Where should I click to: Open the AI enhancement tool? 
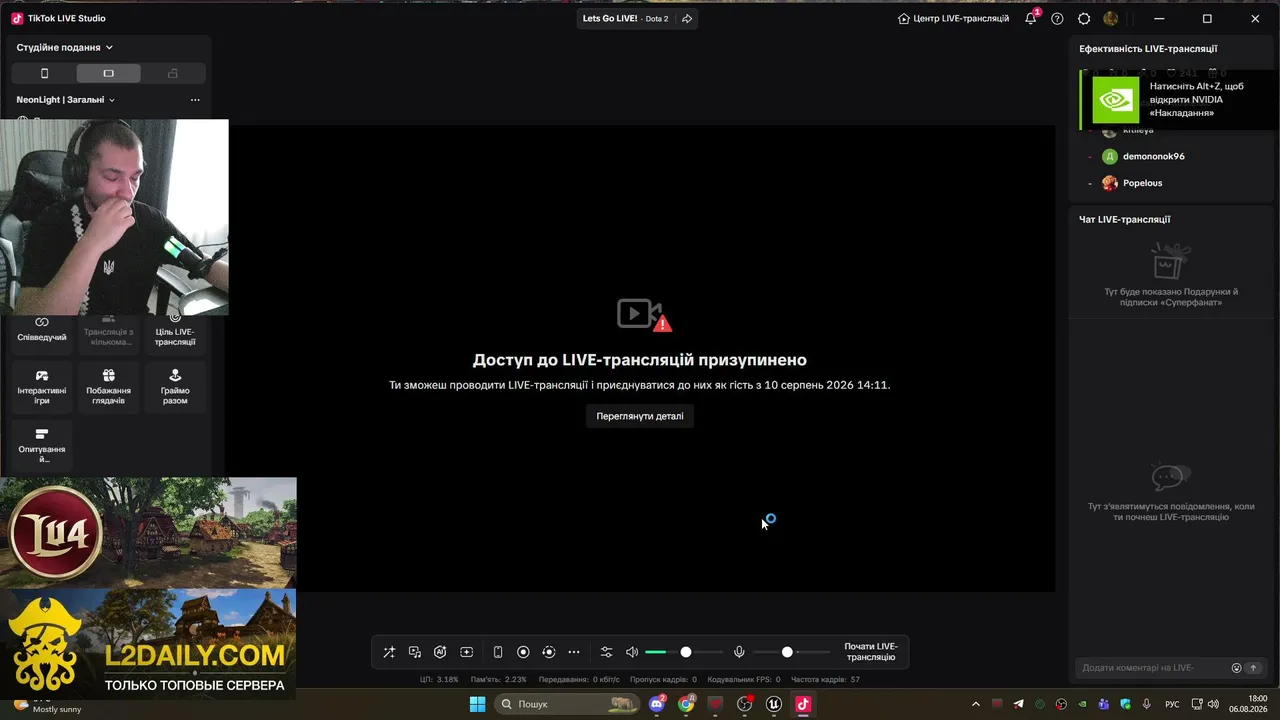coord(440,652)
